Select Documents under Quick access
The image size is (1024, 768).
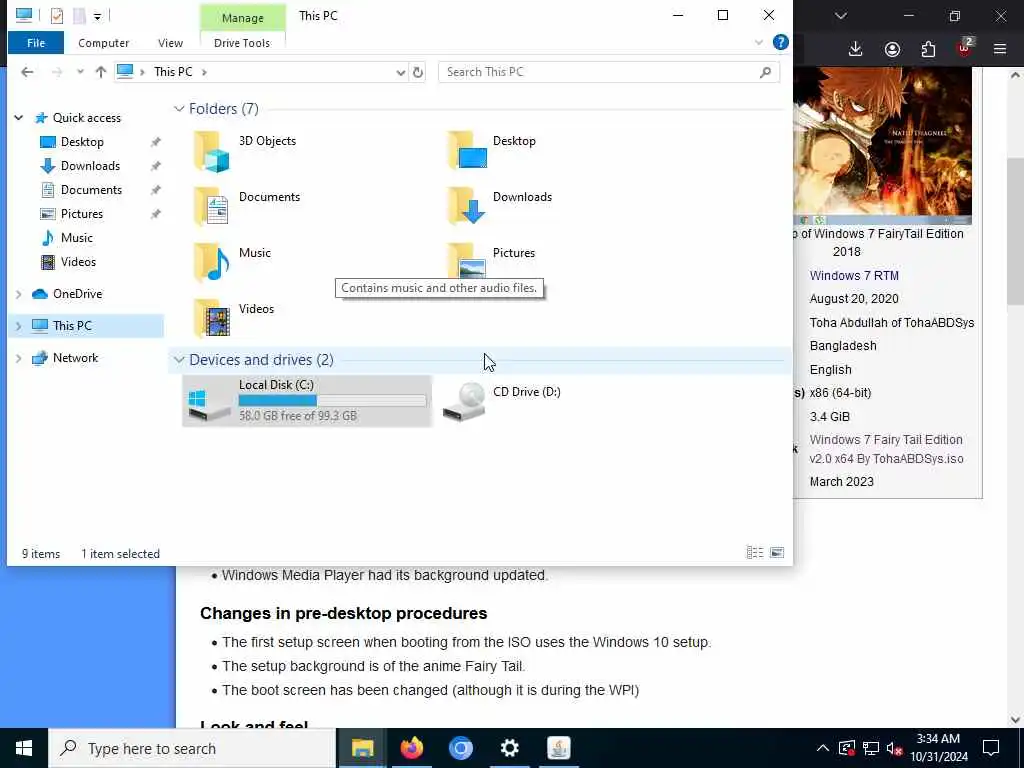pyautogui.click(x=91, y=190)
